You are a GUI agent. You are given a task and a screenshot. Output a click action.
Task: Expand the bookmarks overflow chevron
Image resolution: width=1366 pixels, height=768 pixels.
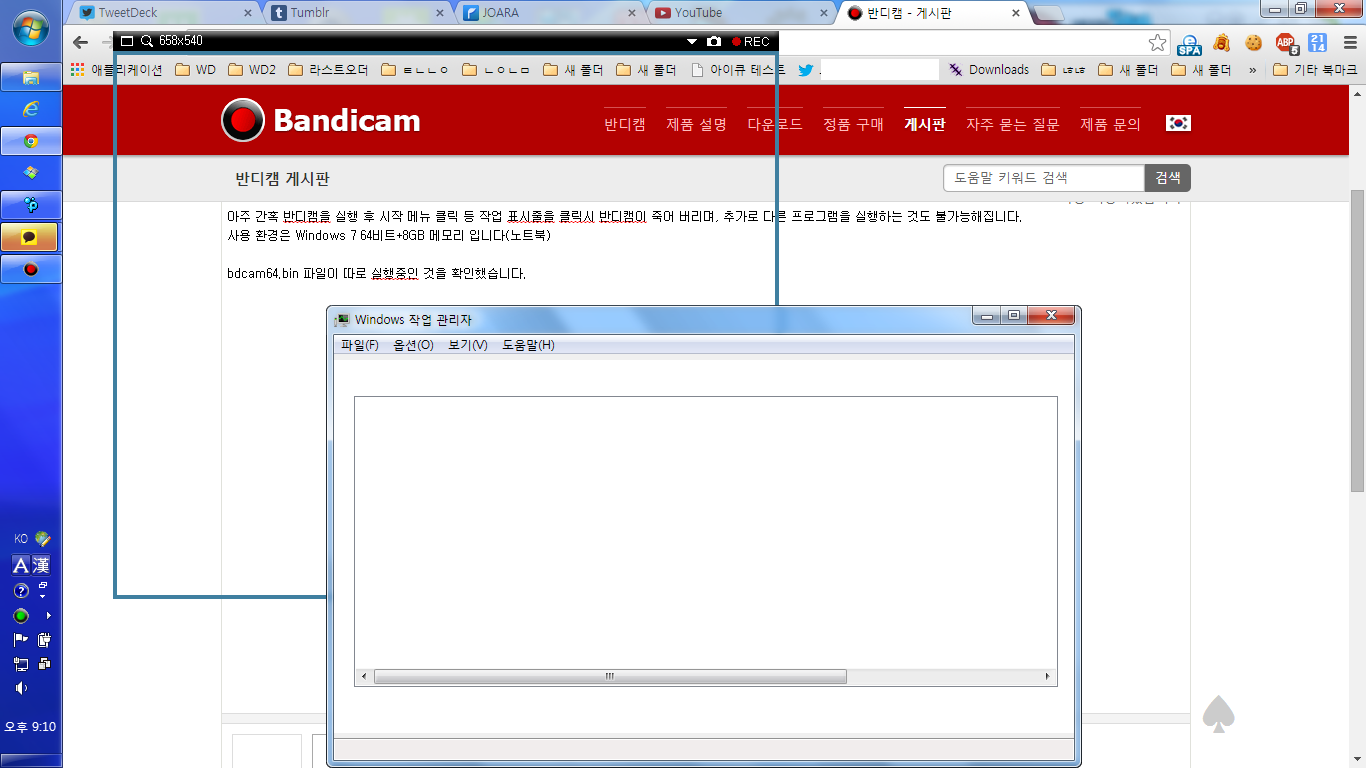click(x=1252, y=70)
